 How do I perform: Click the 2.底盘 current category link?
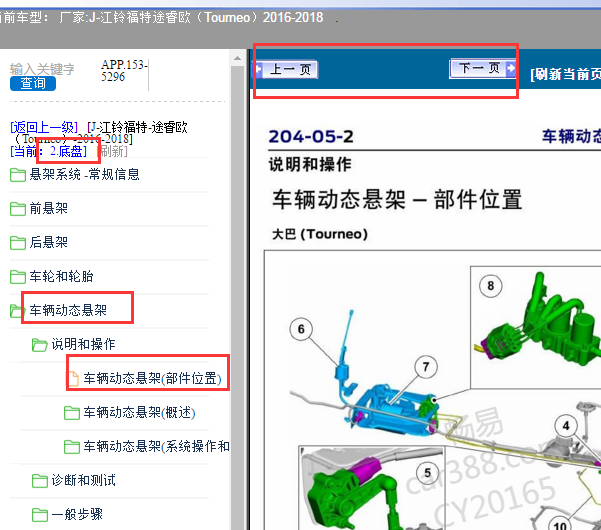coord(68,151)
